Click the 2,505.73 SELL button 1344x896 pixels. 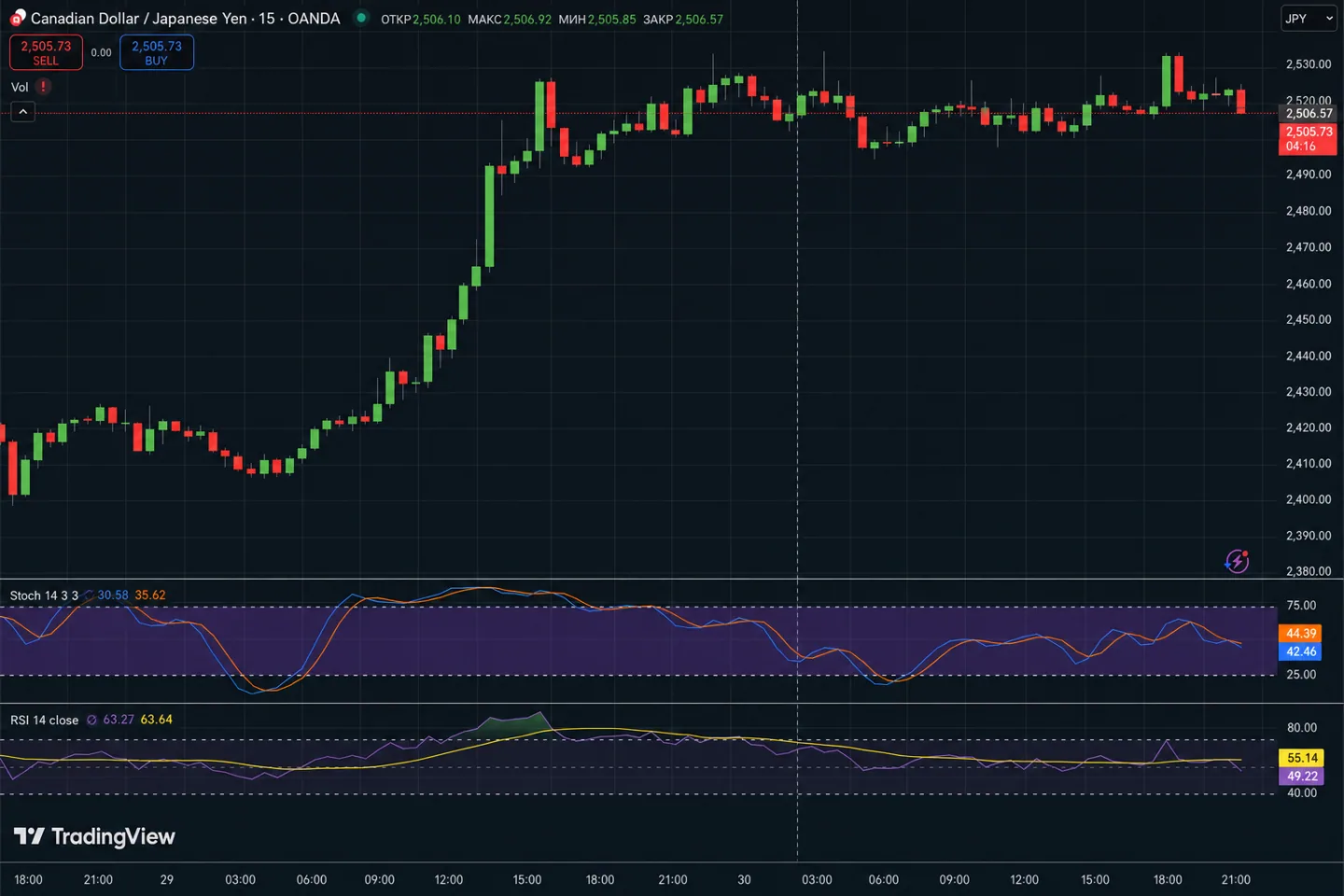[46, 52]
